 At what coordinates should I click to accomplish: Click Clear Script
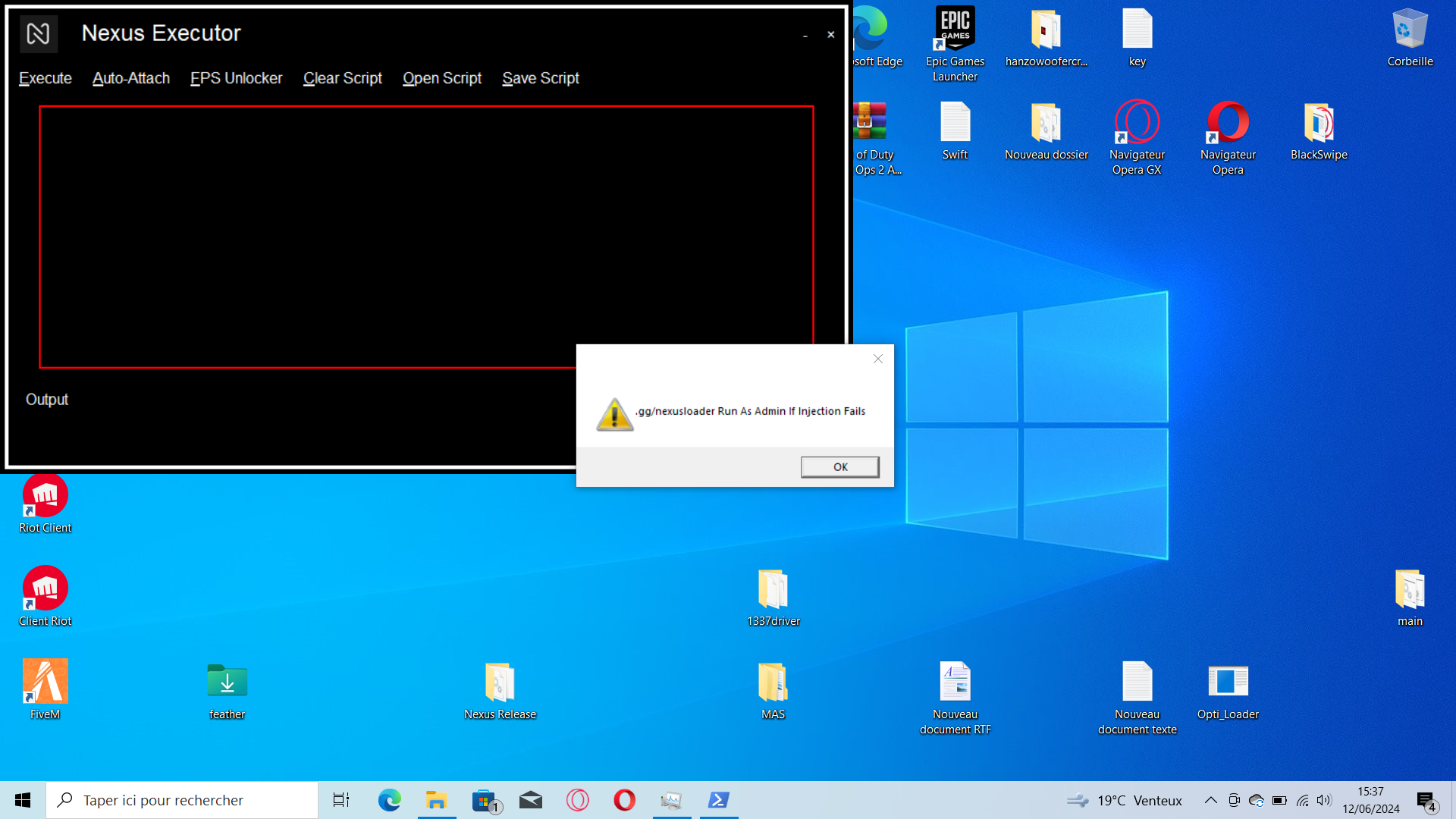click(343, 78)
